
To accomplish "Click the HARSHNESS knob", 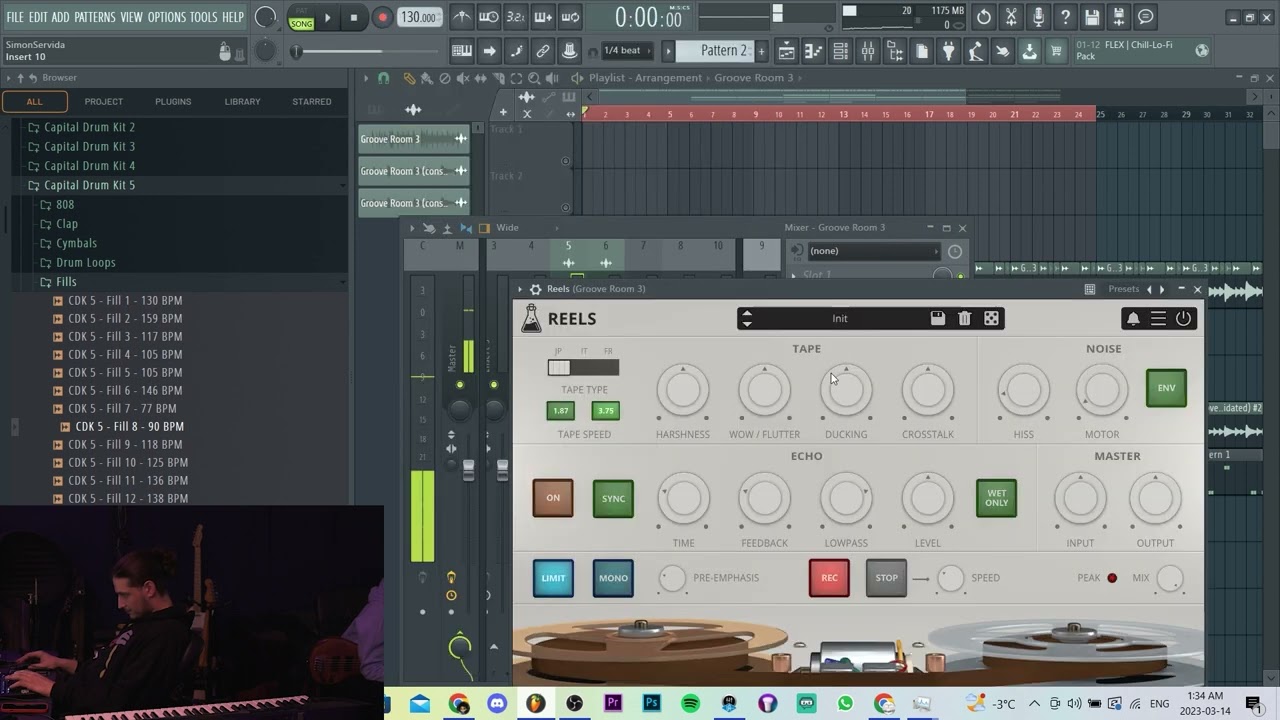I will coord(683,391).
